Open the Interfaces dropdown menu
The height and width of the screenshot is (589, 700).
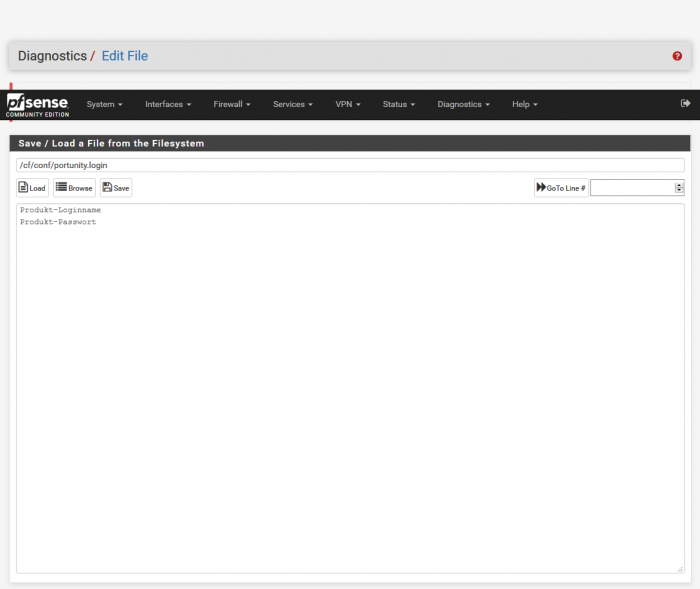[x=167, y=104]
